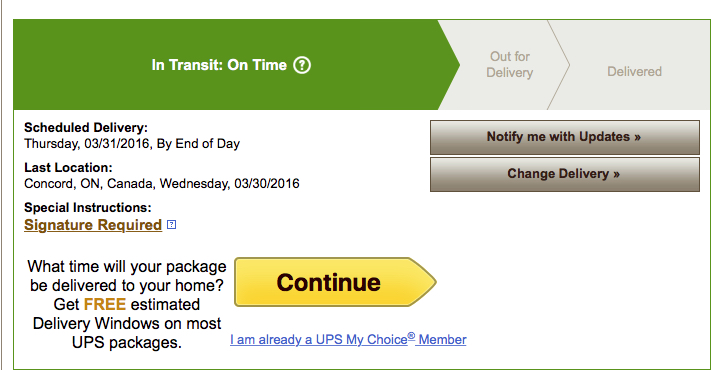Click the FREE highlighted word in promo text
Viewport: 711px width, 370px height.
pyautogui.click(x=105, y=304)
